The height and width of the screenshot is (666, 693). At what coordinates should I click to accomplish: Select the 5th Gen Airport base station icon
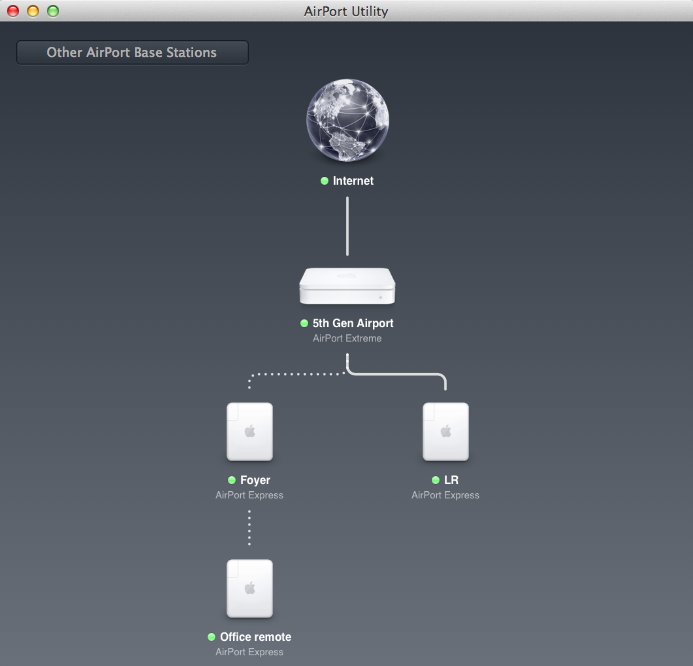347,286
